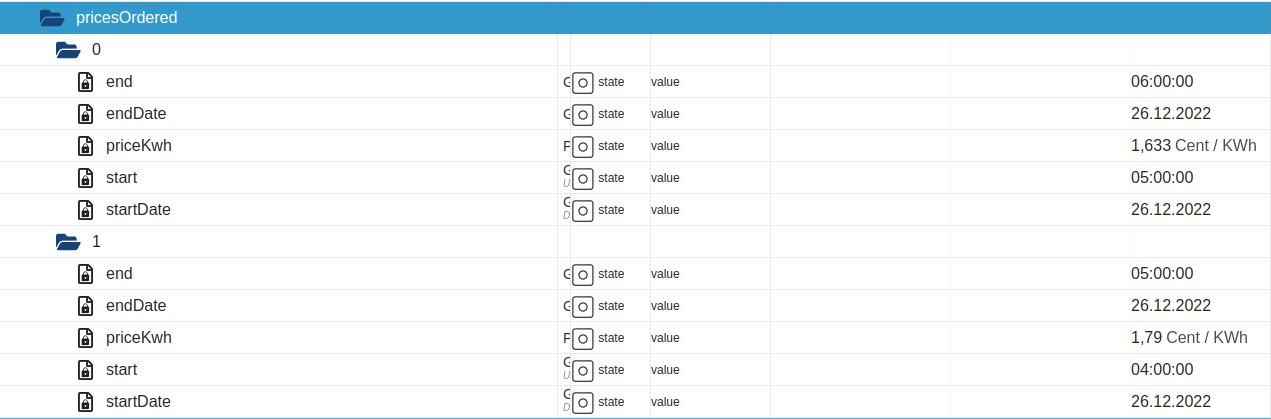Select endDate item under folder 1

[135, 305]
